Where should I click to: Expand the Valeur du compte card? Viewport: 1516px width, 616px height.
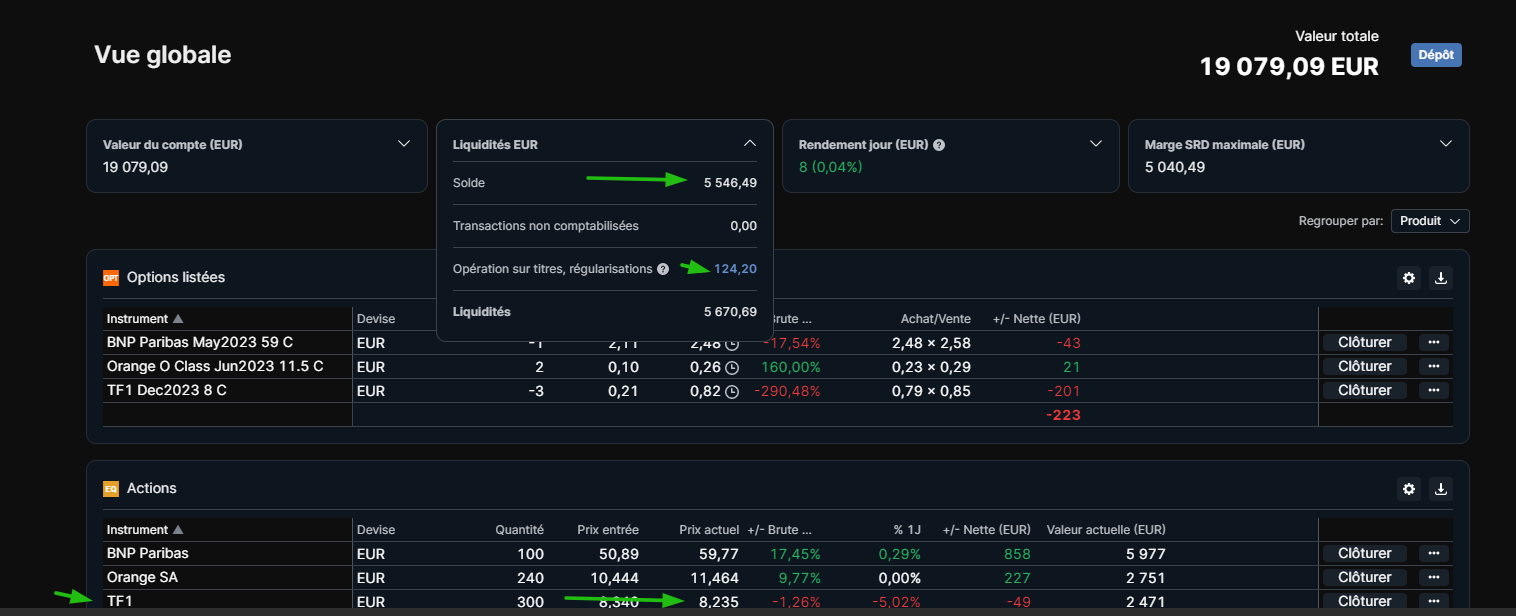[x=404, y=144]
